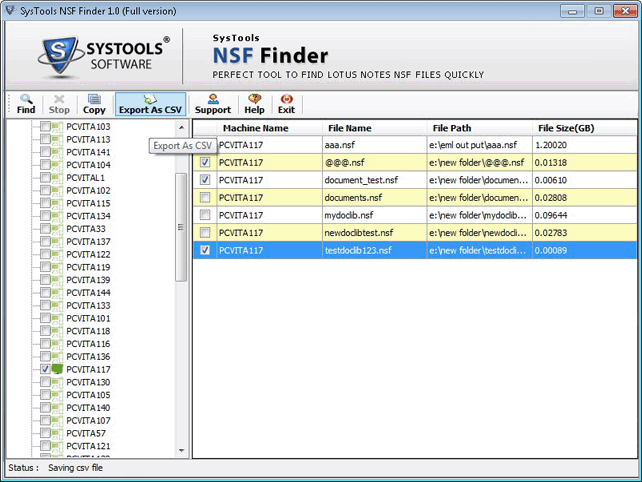Select PCVITA102 in the machine tree
642x482 pixels.
pos(88,190)
